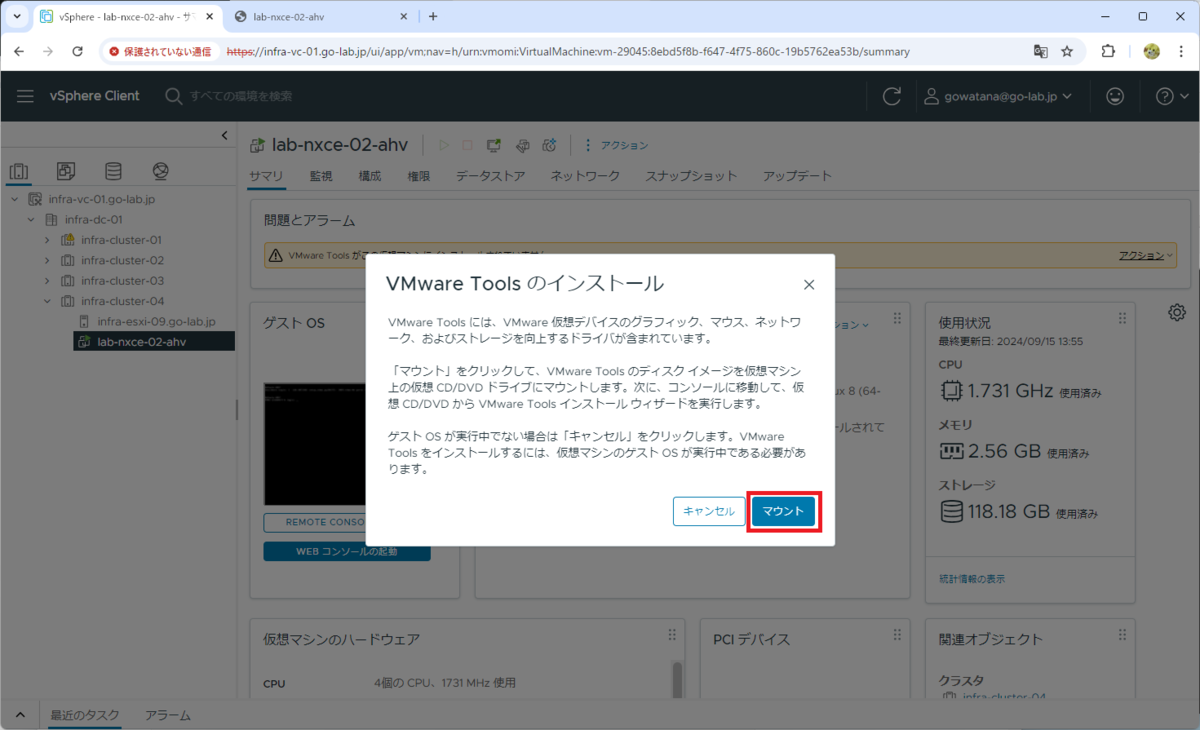
Task: Open the browser extensions puzzle icon
Action: pos(1108,51)
